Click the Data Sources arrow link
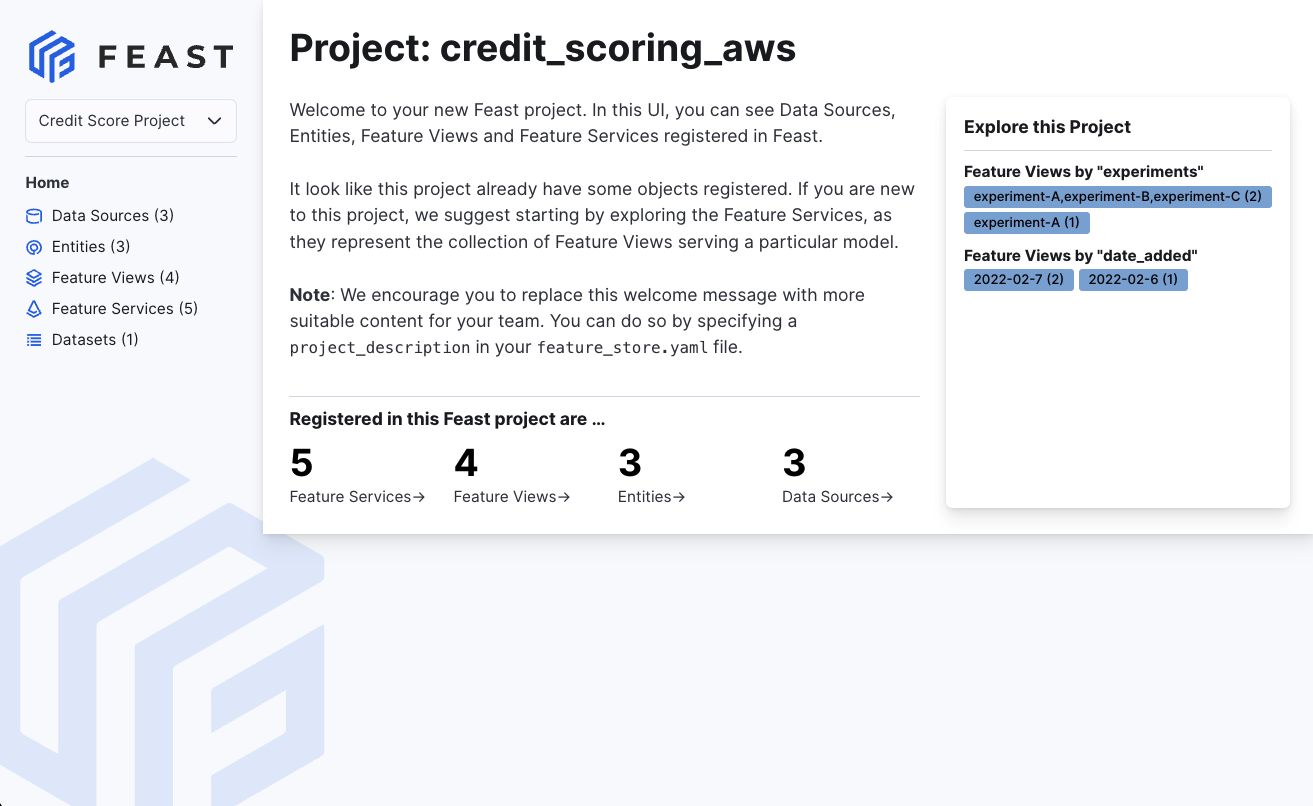Viewport: 1313px width, 806px height. tap(837, 496)
